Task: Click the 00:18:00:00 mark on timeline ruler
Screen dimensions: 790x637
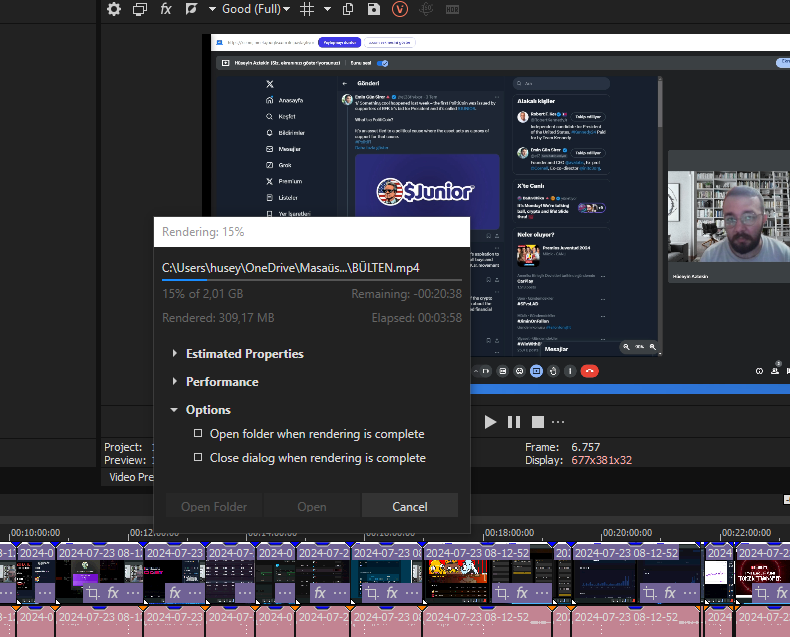Action: (509, 533)
